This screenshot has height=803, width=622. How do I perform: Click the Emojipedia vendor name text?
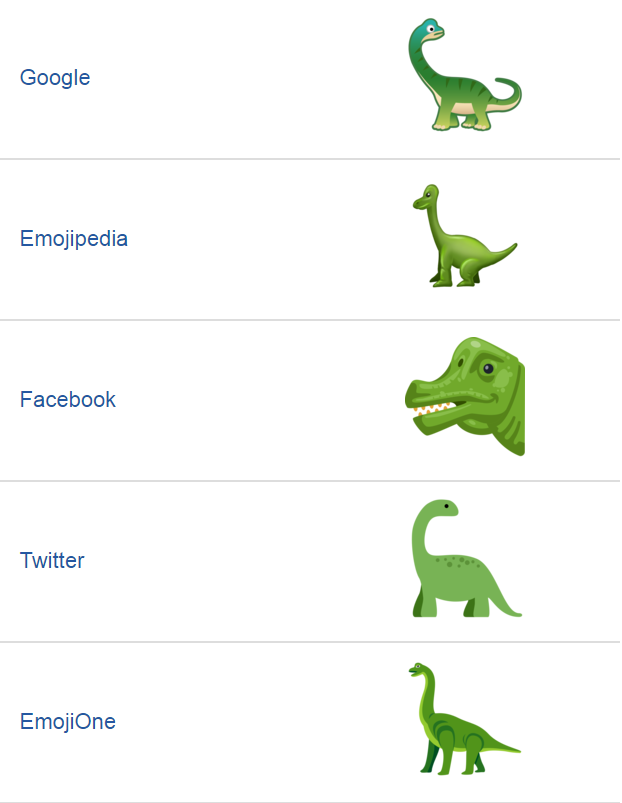tap(74, 239)
